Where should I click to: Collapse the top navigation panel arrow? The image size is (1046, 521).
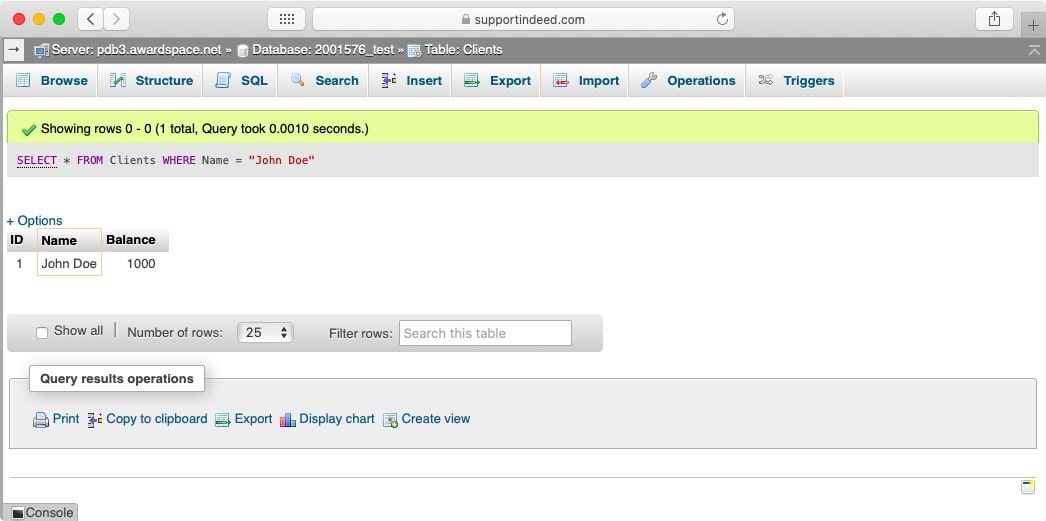(1033, 50)
